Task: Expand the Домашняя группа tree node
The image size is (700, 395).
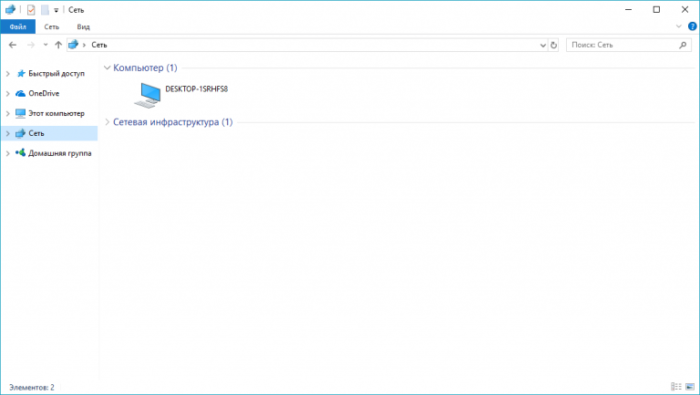Action: [8, 153]
